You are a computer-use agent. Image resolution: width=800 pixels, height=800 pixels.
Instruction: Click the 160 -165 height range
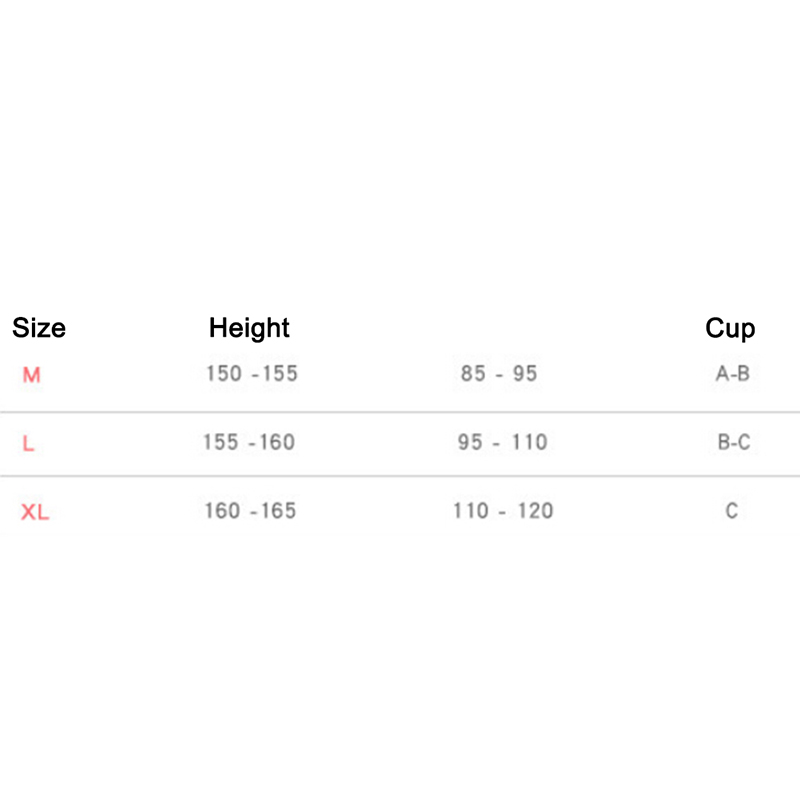[x=250, y=511]
